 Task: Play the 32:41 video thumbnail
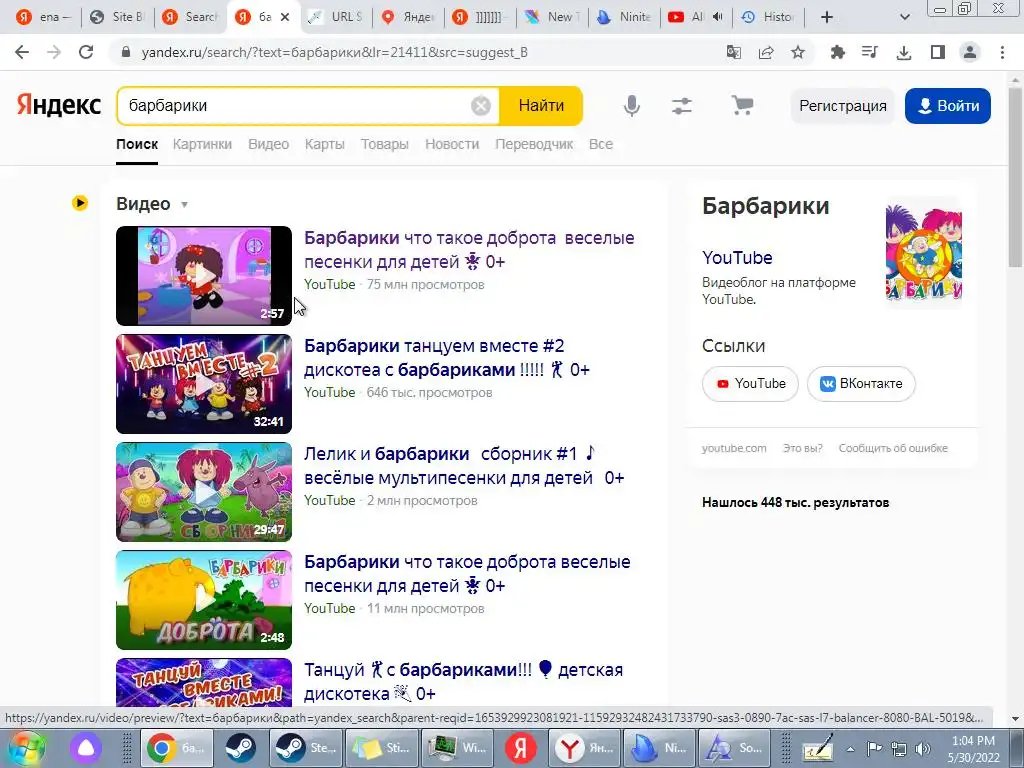(x=204, y=384)
